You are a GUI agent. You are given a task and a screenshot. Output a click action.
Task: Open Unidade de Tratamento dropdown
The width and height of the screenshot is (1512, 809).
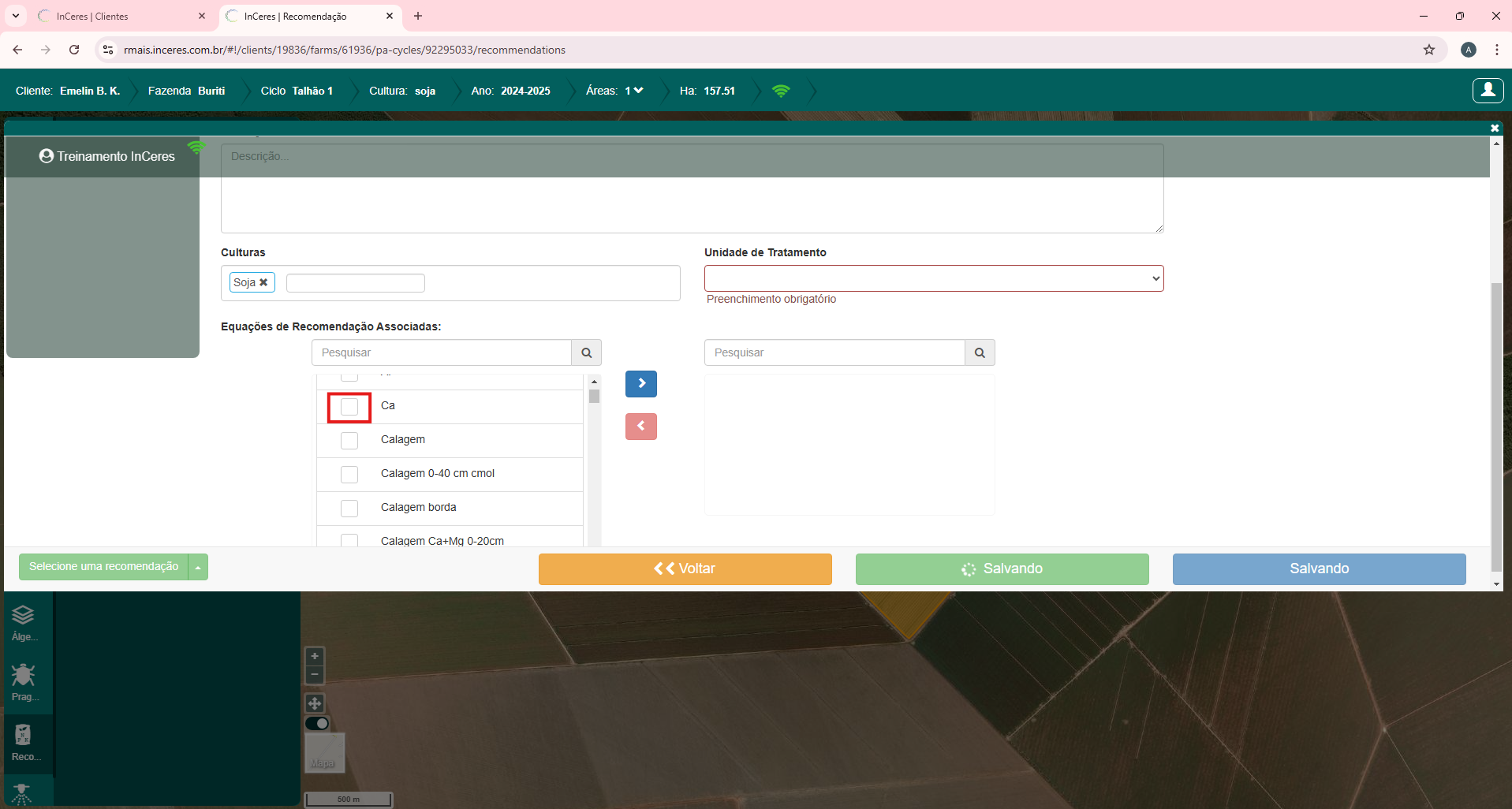coord(934,278)
